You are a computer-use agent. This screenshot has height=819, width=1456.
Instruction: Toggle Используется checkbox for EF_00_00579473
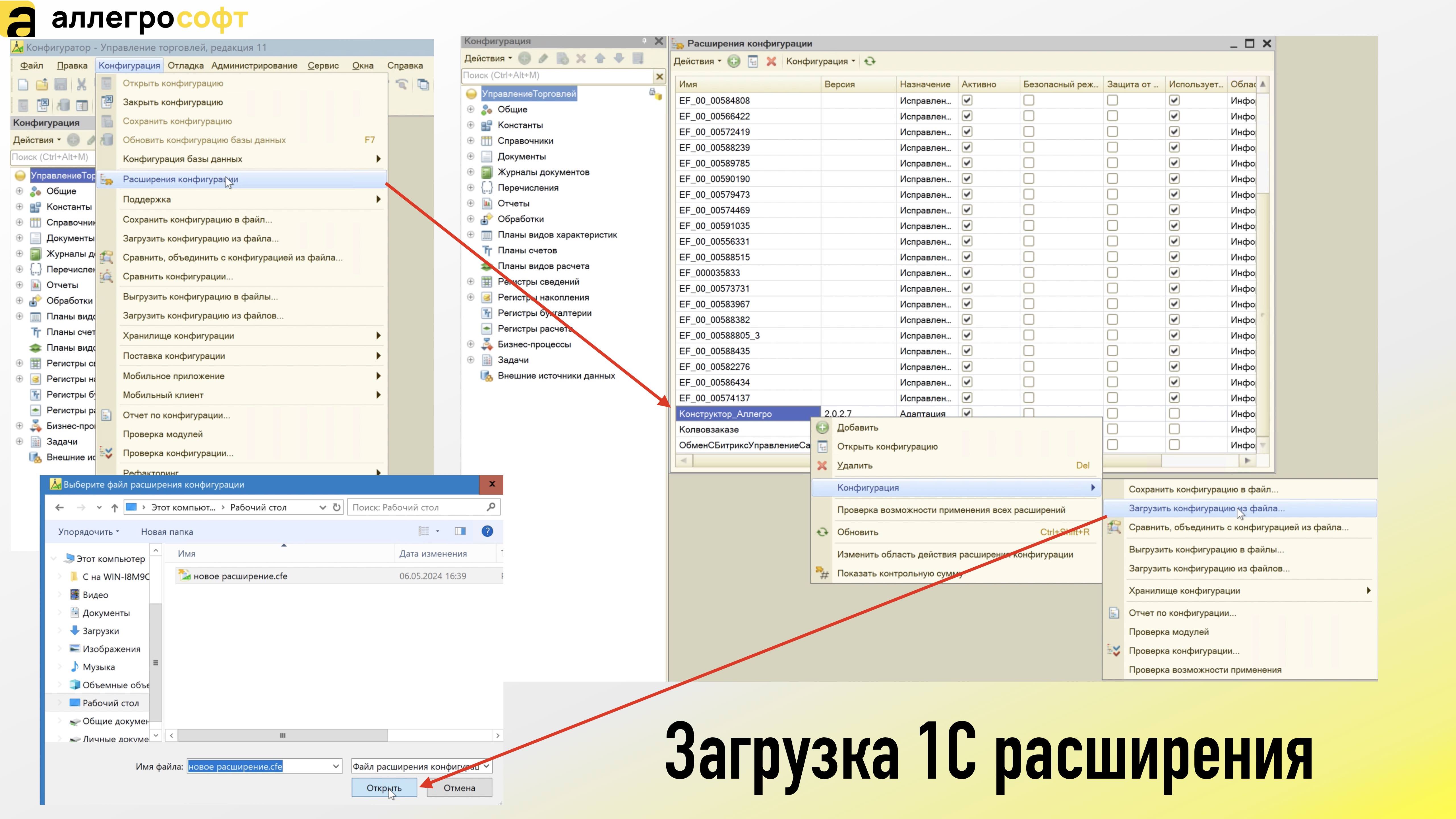(x=1174, y=195)
